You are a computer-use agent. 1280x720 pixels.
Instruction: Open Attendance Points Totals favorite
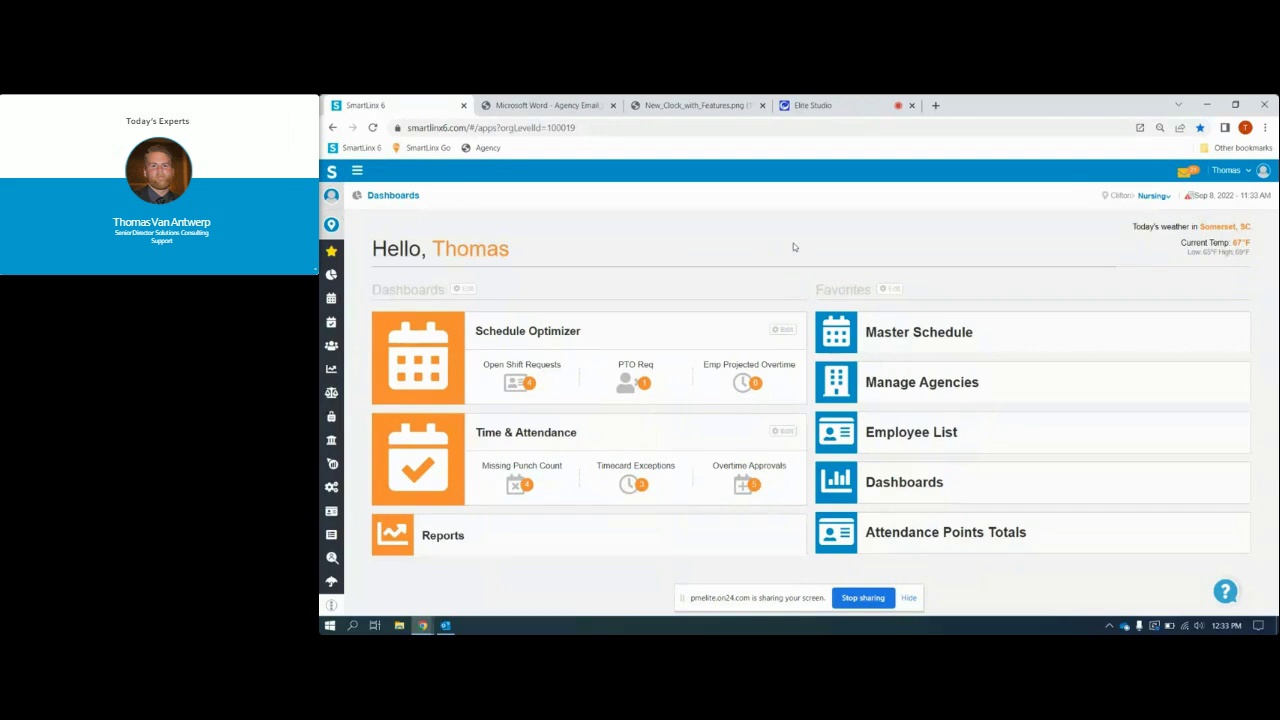[x=1033, y=532]
